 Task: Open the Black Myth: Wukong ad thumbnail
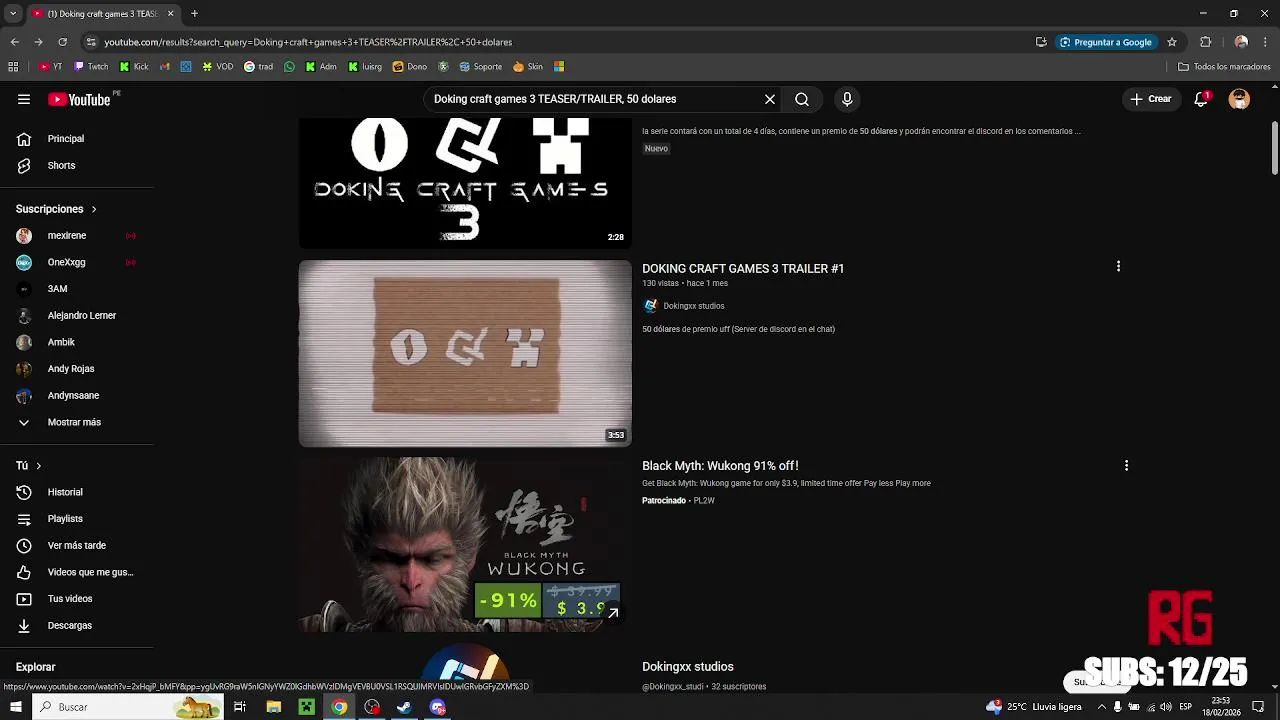[465, 544]
